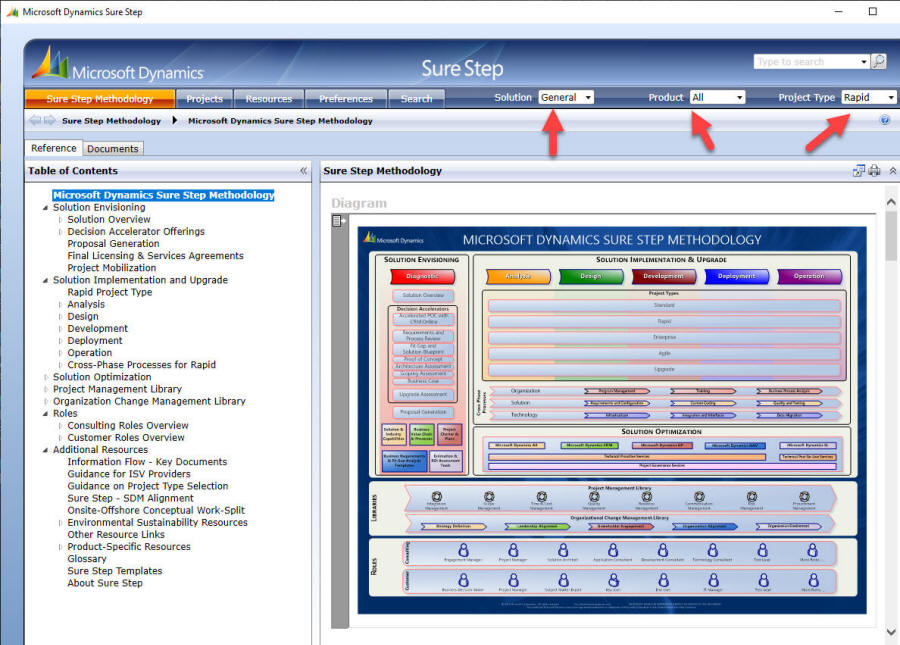Open Sure Step - SDM Alignment
Screen dimensions: 900x645
coord(130,498)
